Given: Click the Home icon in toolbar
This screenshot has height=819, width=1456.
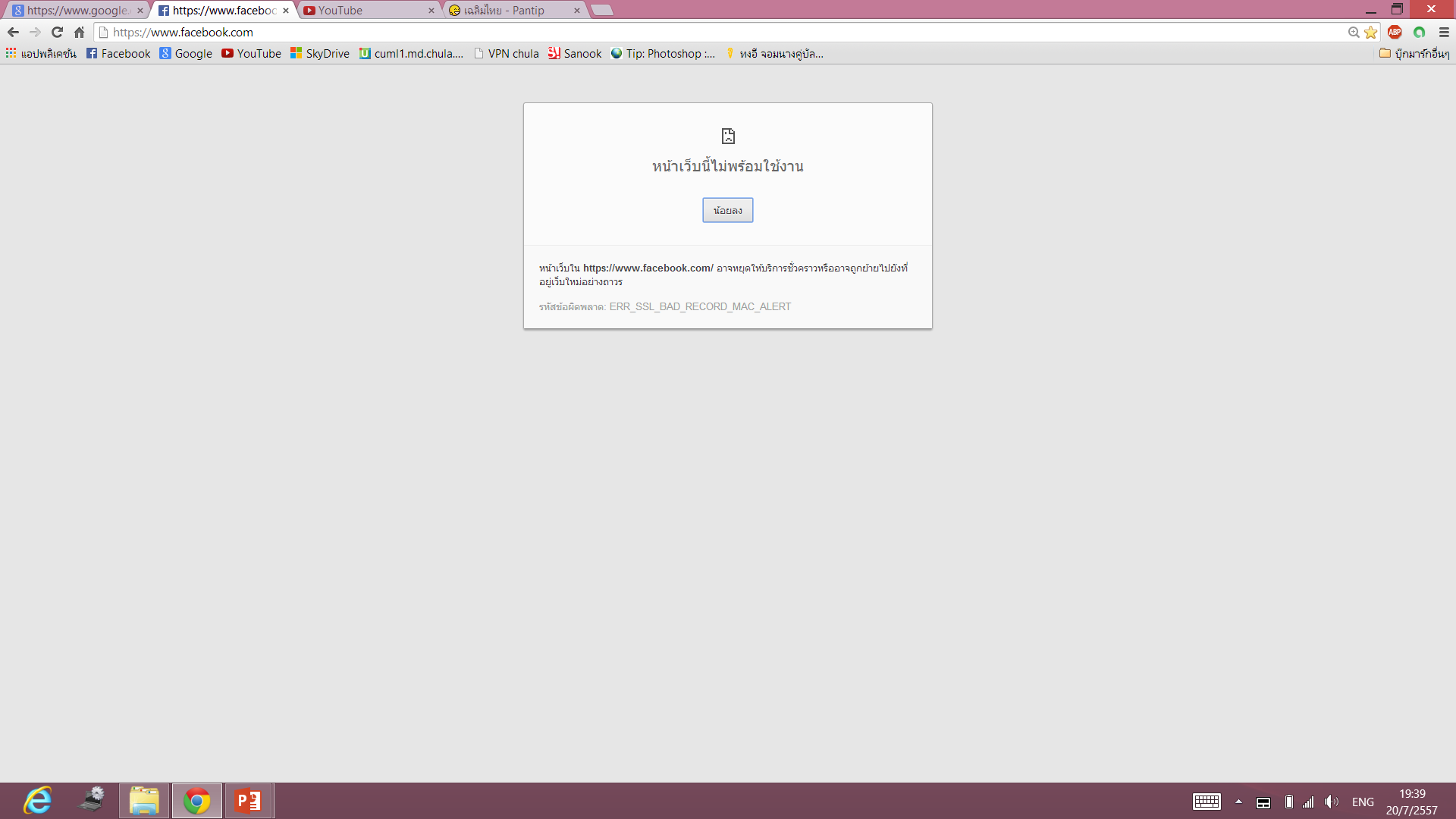Looking at the screenshot, I should pos(79,32).
